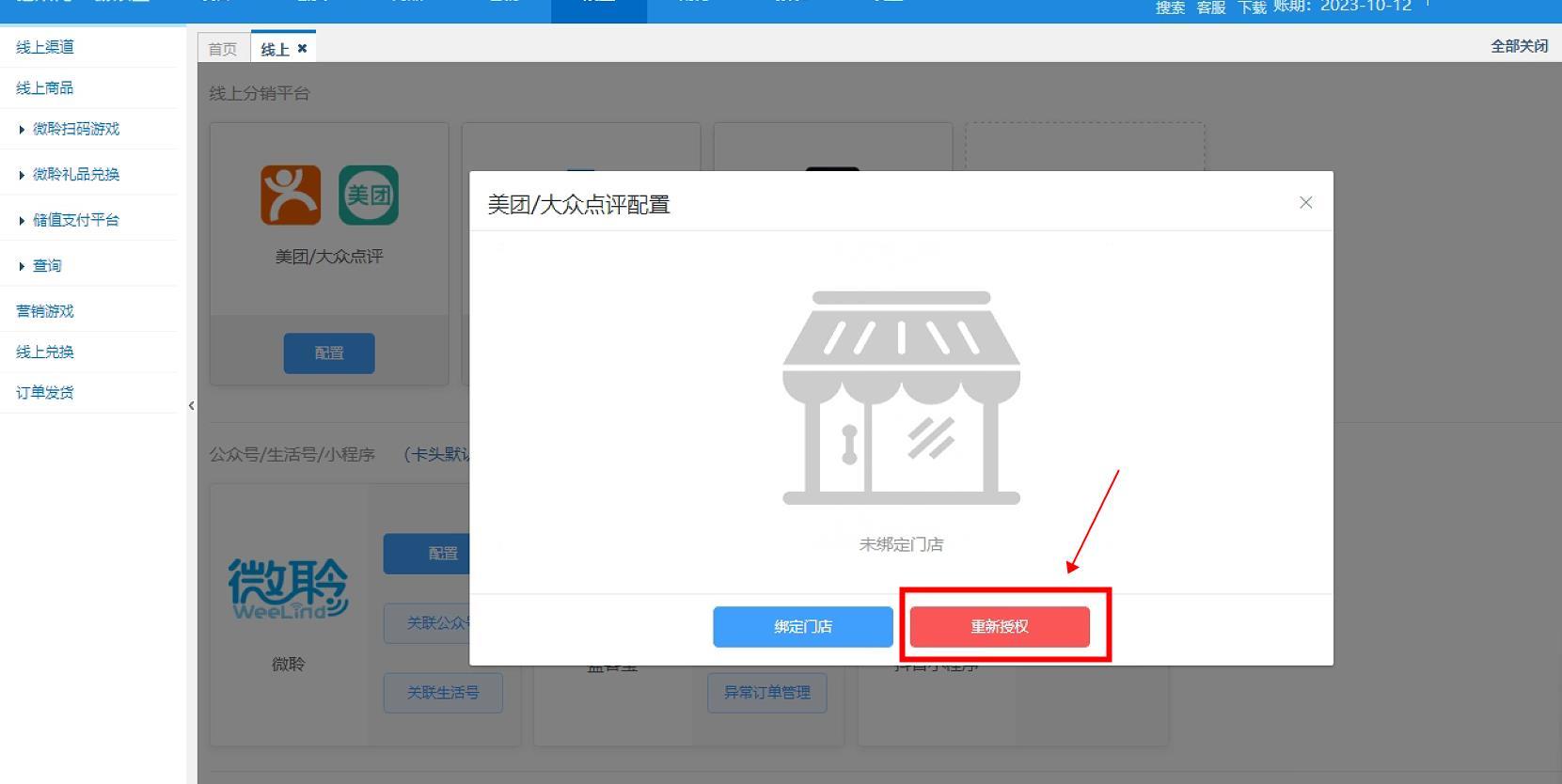Click the grey store placeholder icon

tap(902, 398)
